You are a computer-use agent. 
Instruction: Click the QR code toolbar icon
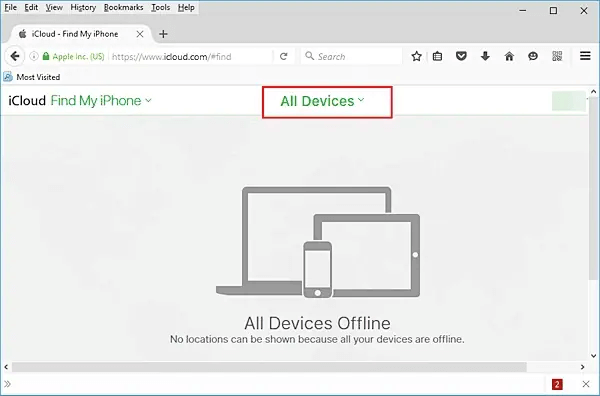coord(557,57)
